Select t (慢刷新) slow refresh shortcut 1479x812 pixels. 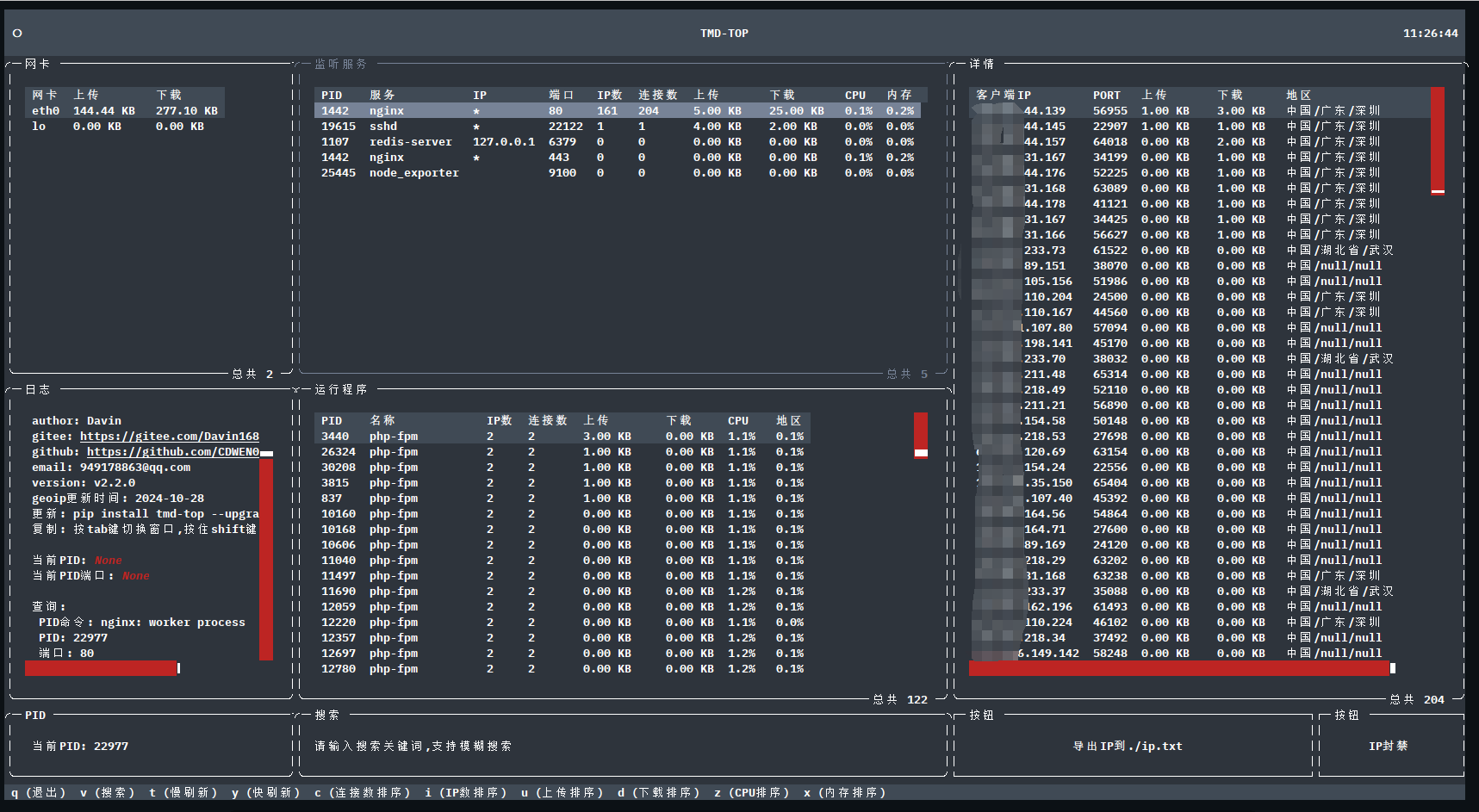(x=183, y=793)
